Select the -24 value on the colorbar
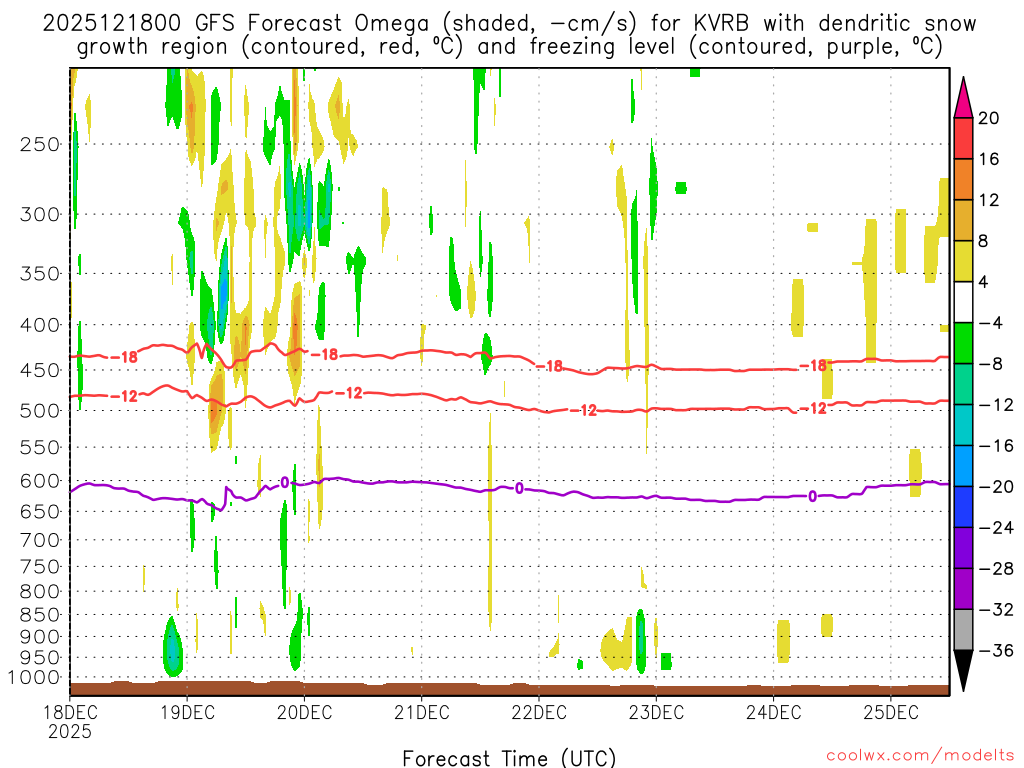The image size is (1024, 768). 995,528
